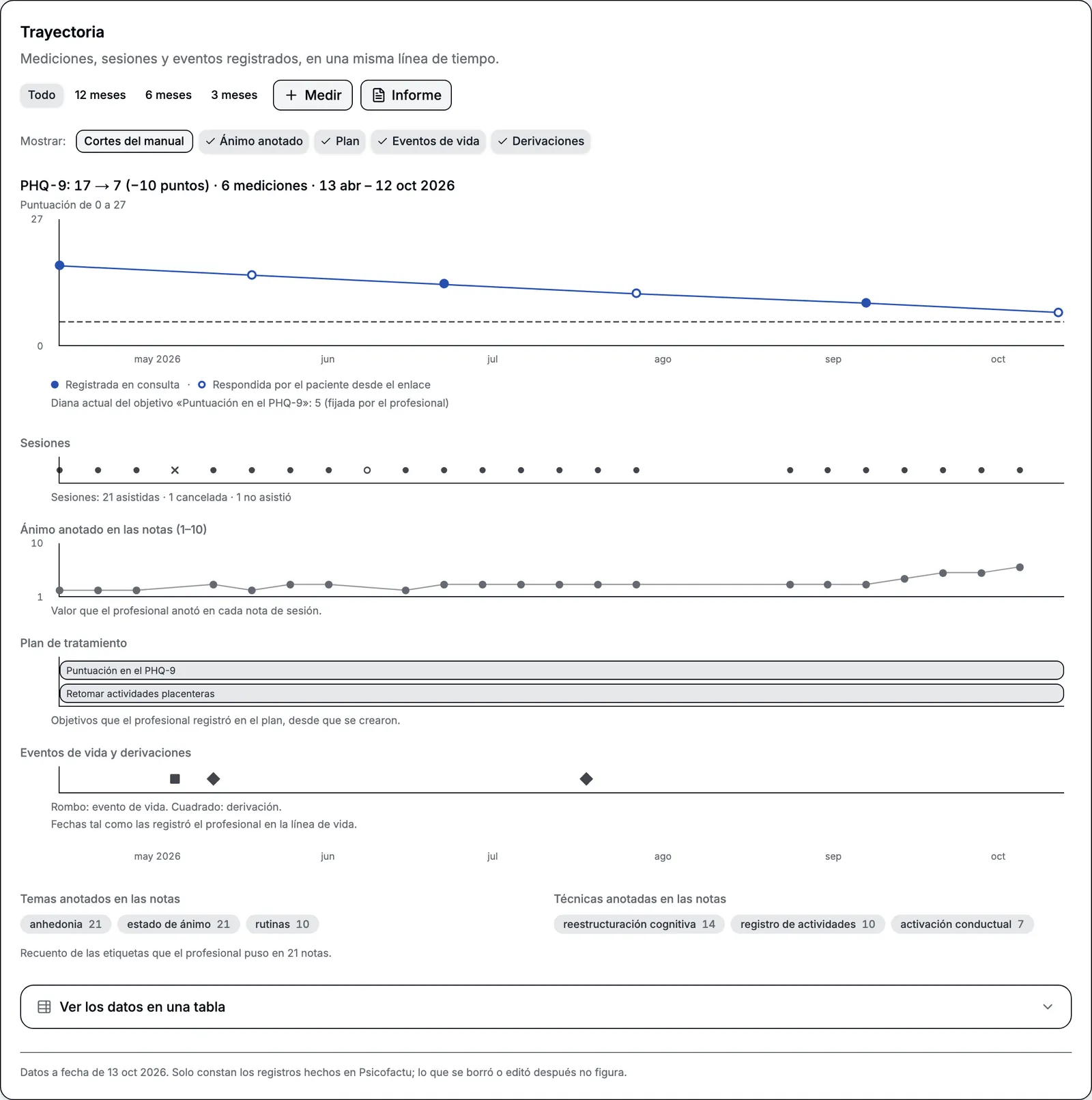Generate a report with the Informe button
1092x1100 pixels.
coord(406,95)
